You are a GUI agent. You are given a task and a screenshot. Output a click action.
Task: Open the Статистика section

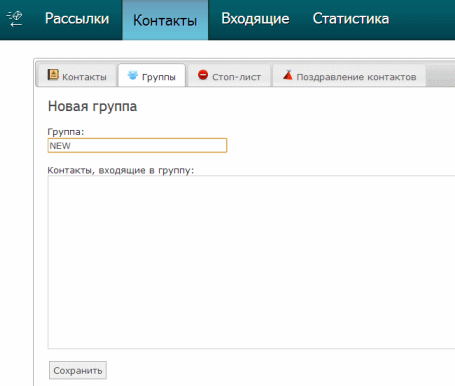[351, 19]
